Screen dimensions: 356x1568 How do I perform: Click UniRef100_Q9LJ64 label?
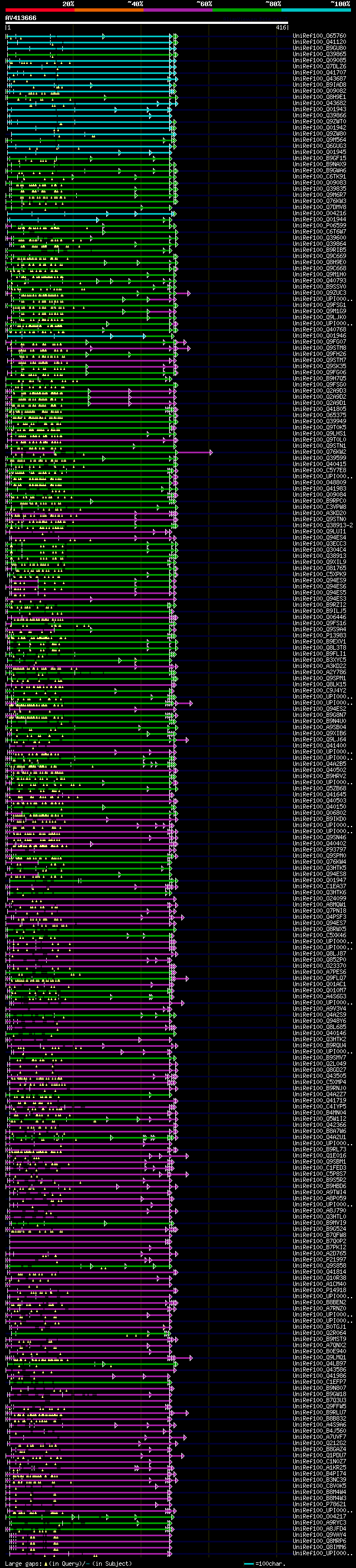point(319,739)
